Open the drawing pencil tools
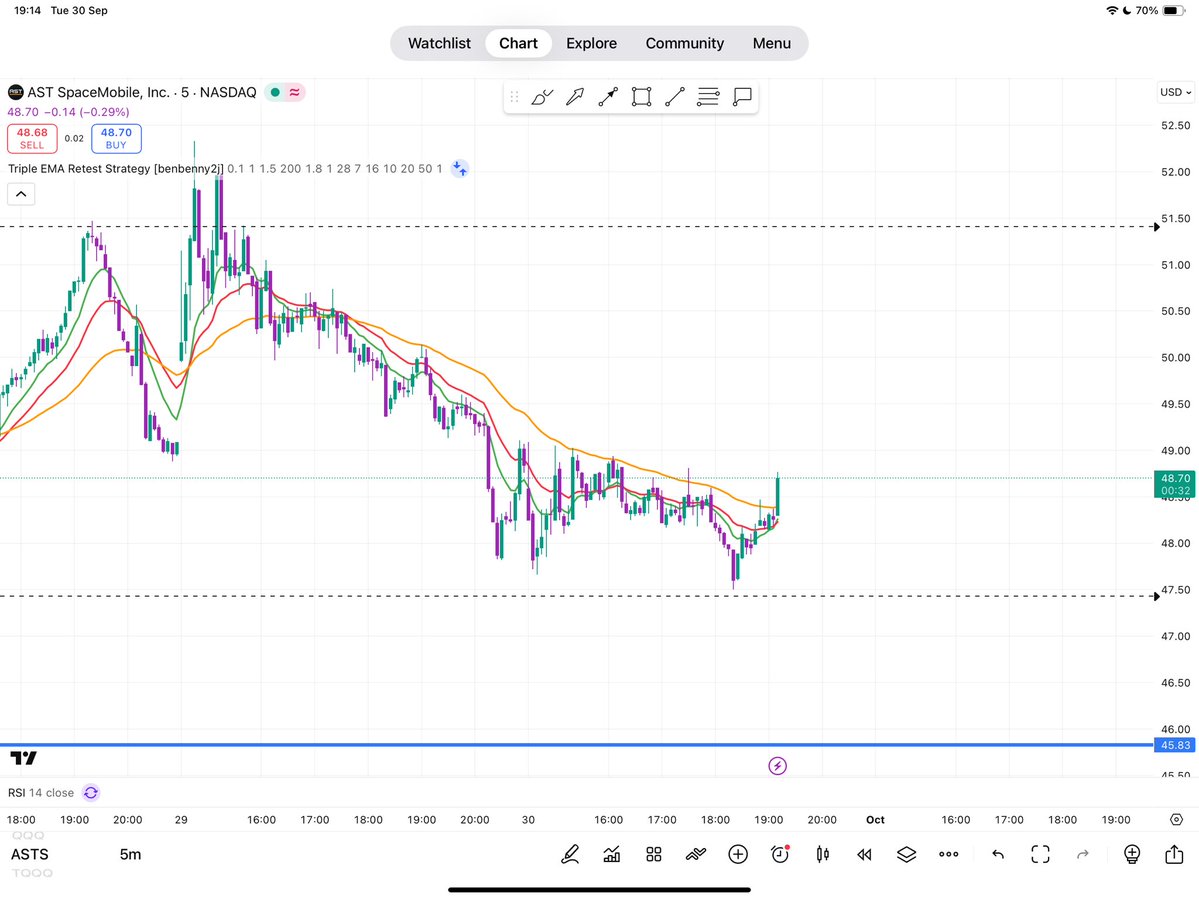 tap(570, 855)
